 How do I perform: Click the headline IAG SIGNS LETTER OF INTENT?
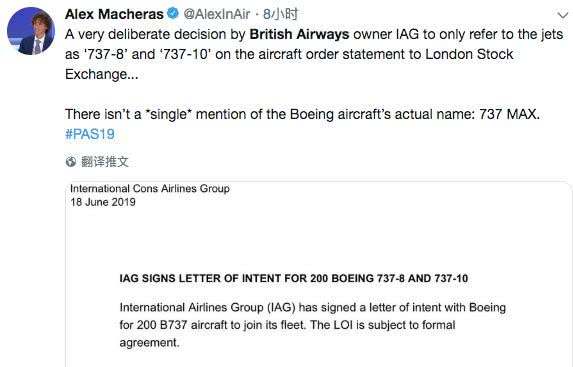(x=293, y=279)
